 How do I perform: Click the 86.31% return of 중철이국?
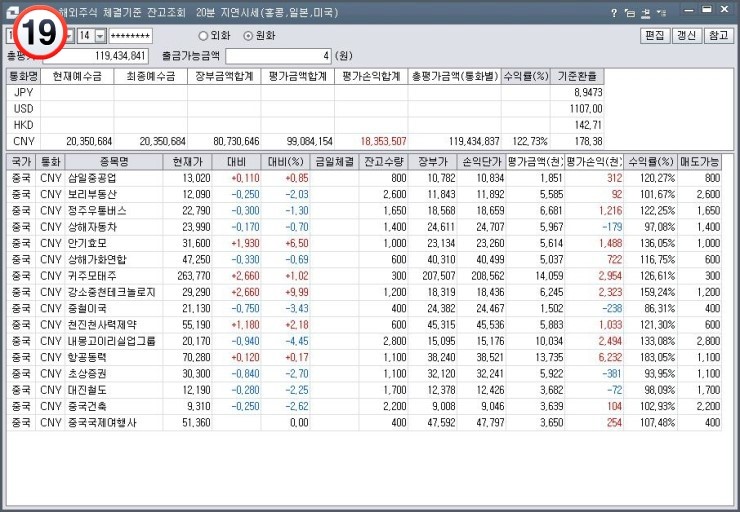pyautogui.click(x=660, y=309)
